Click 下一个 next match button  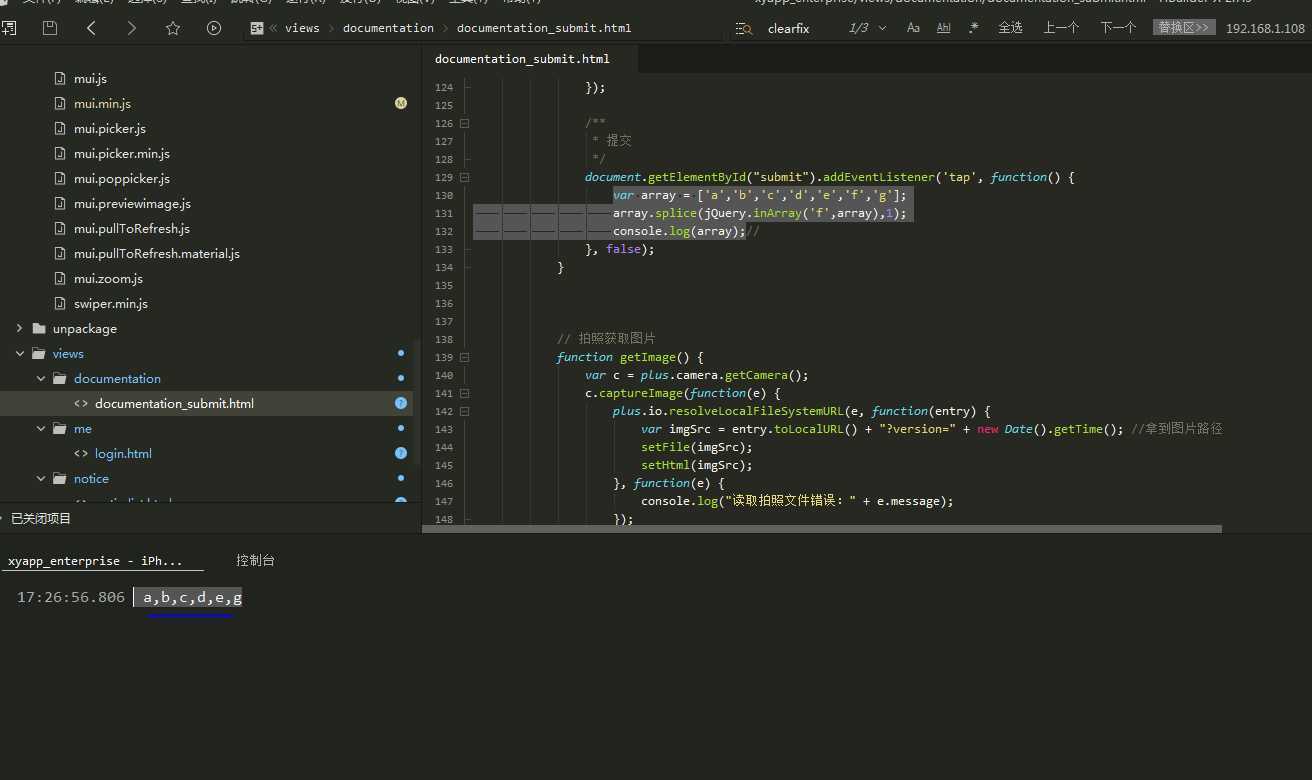(x=1118, y=28)
